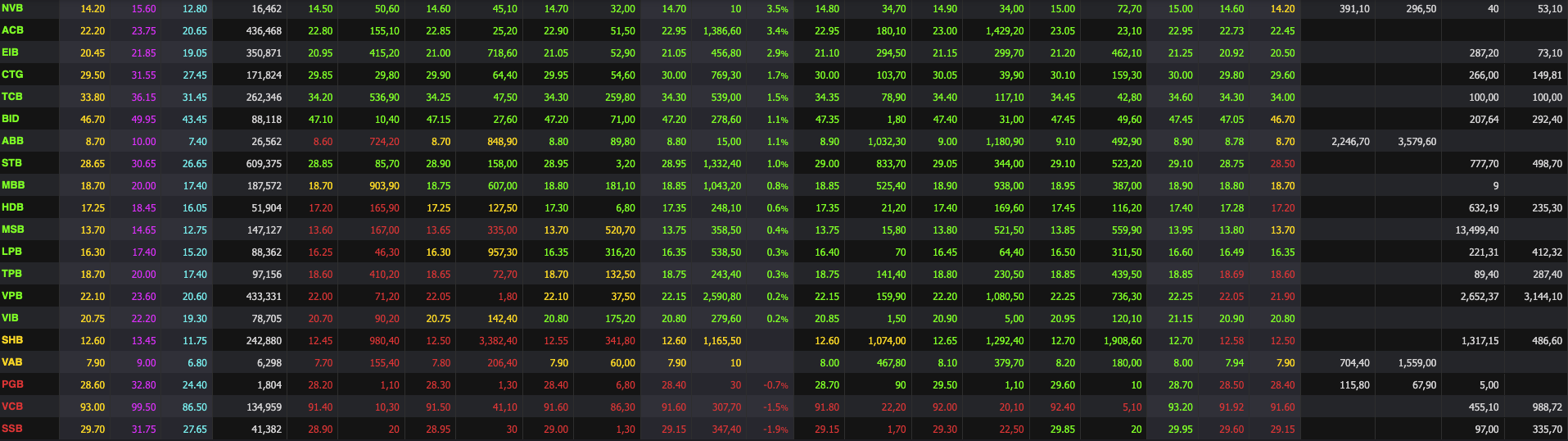Click SHB value 1,317,15
Viewport: 1568px width, 441px height.
(1480, 341)
